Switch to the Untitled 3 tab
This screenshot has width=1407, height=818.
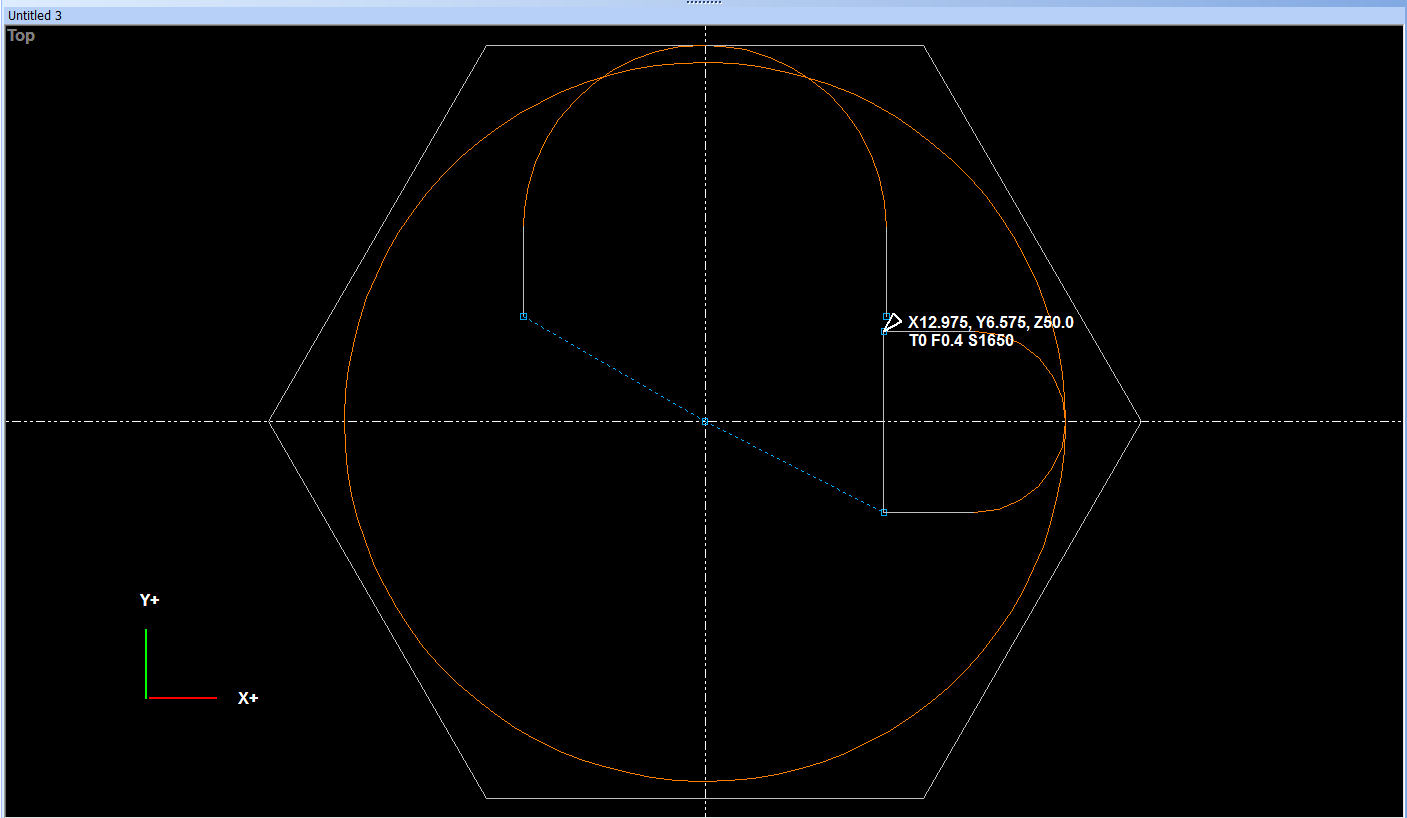pos(35,15)
